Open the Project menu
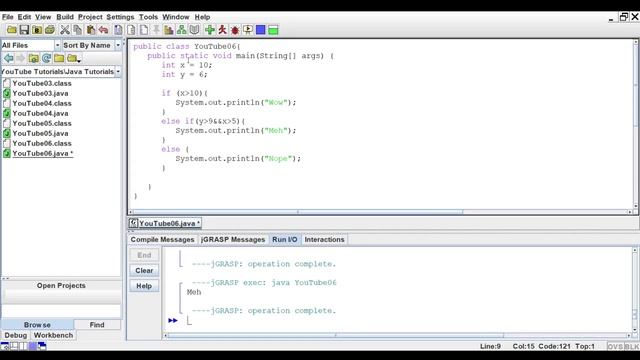Viewport: 640px width, 360px height. click(90, 17)
